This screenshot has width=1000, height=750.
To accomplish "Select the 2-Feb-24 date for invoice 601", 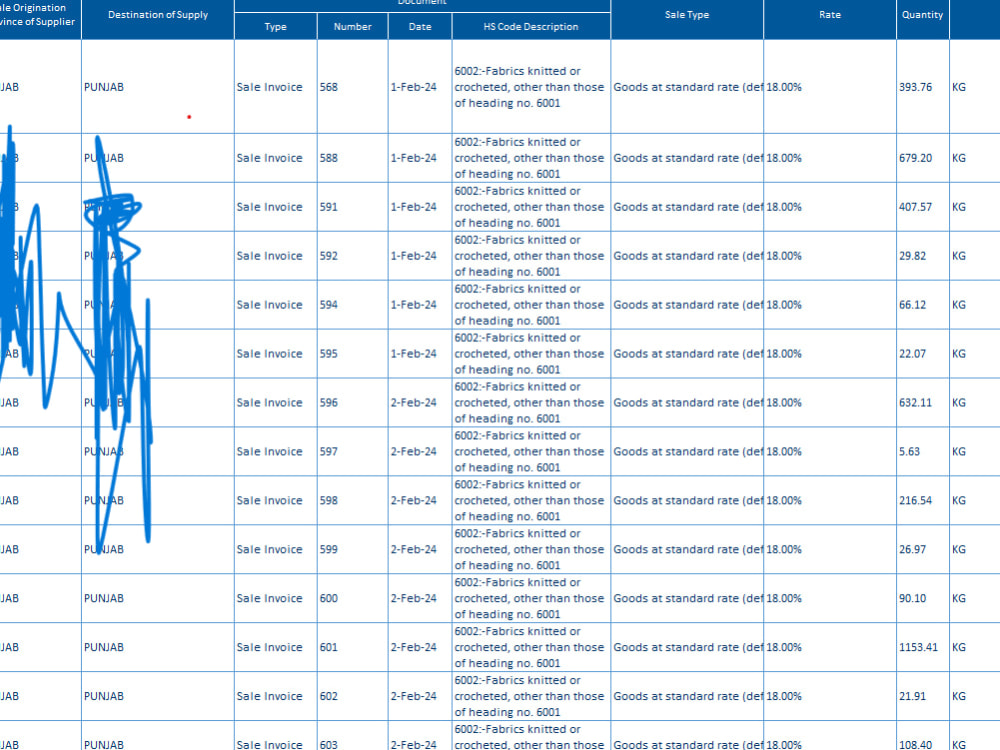I will (413, 647).
